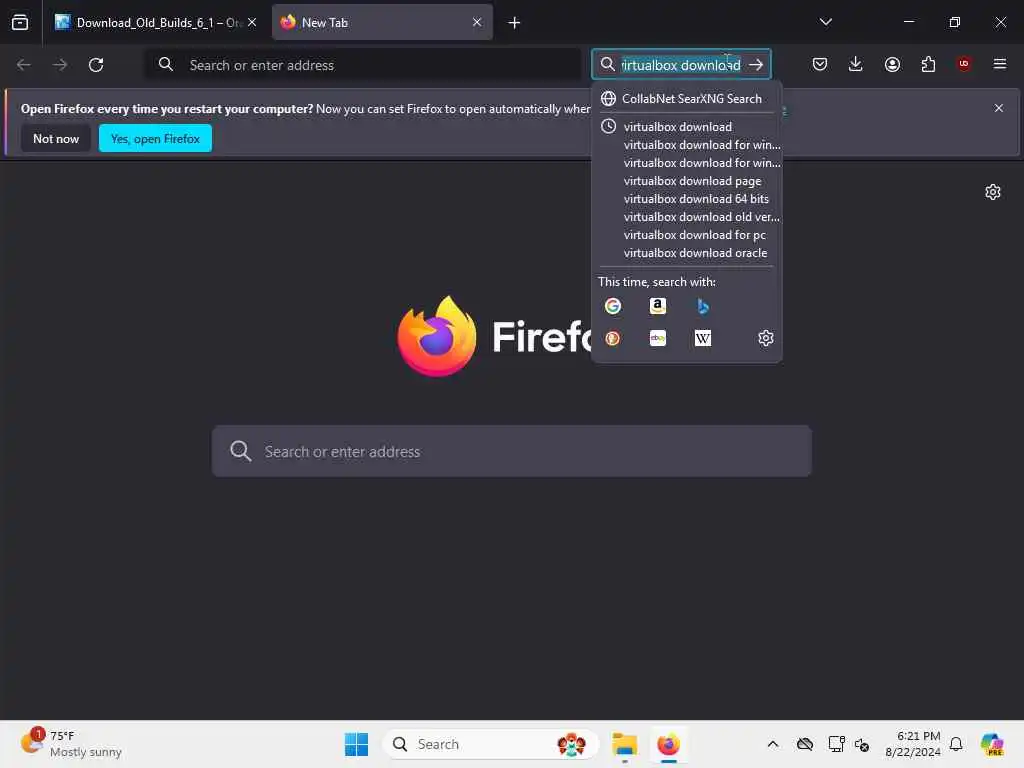
Task: Go back one page
Action: (x=24, y=65)
